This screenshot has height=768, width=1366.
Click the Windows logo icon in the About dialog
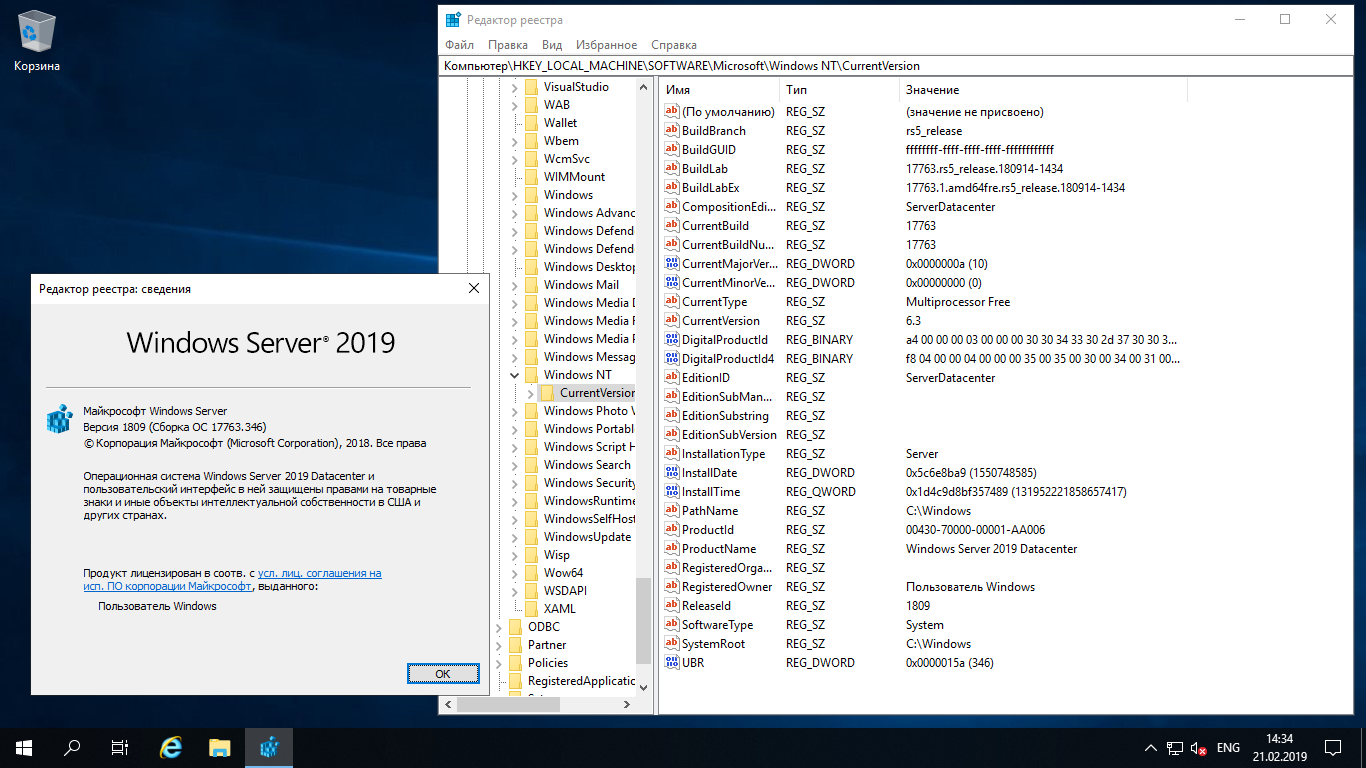60,418
